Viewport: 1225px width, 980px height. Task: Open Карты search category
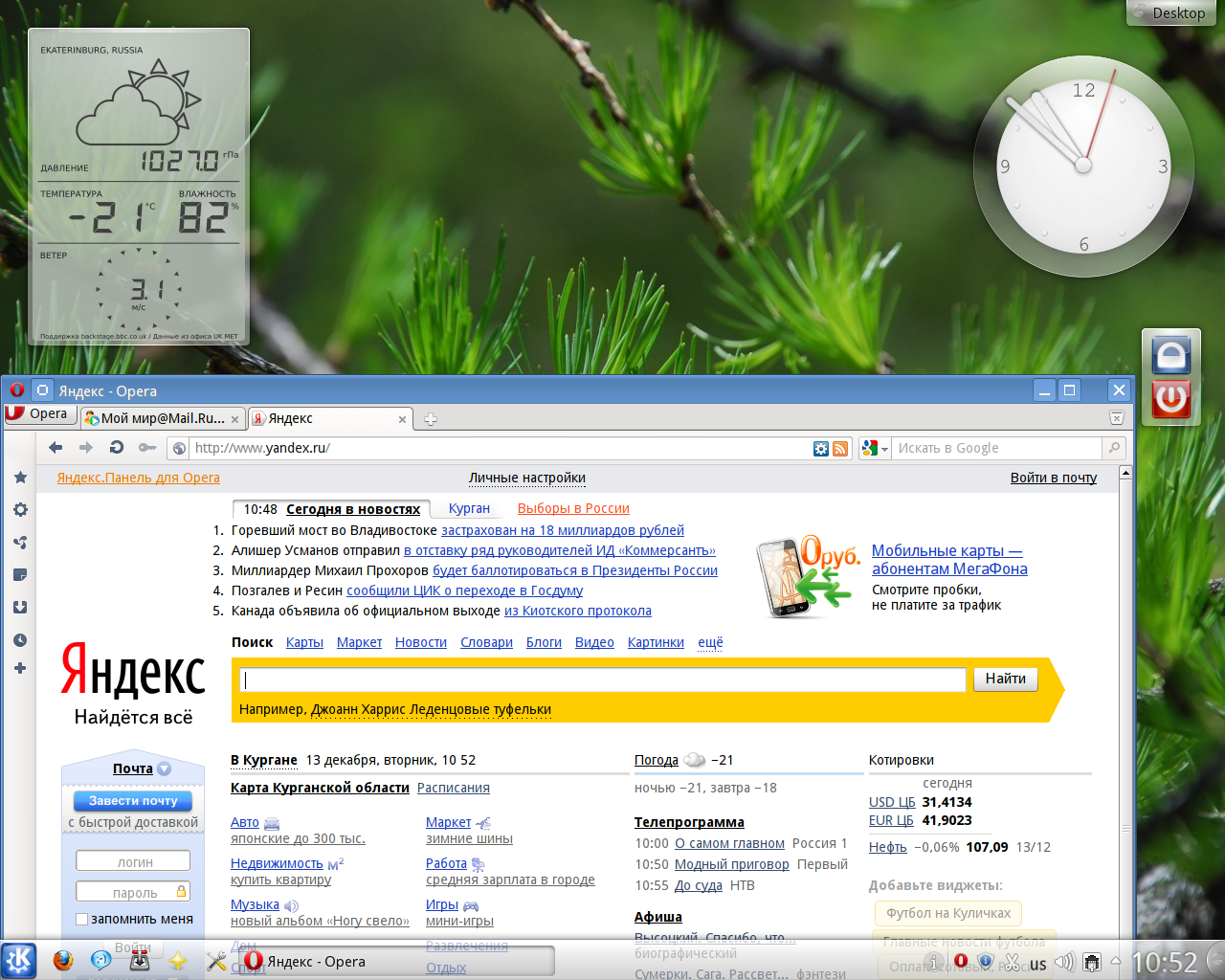[x=304, y=642]
